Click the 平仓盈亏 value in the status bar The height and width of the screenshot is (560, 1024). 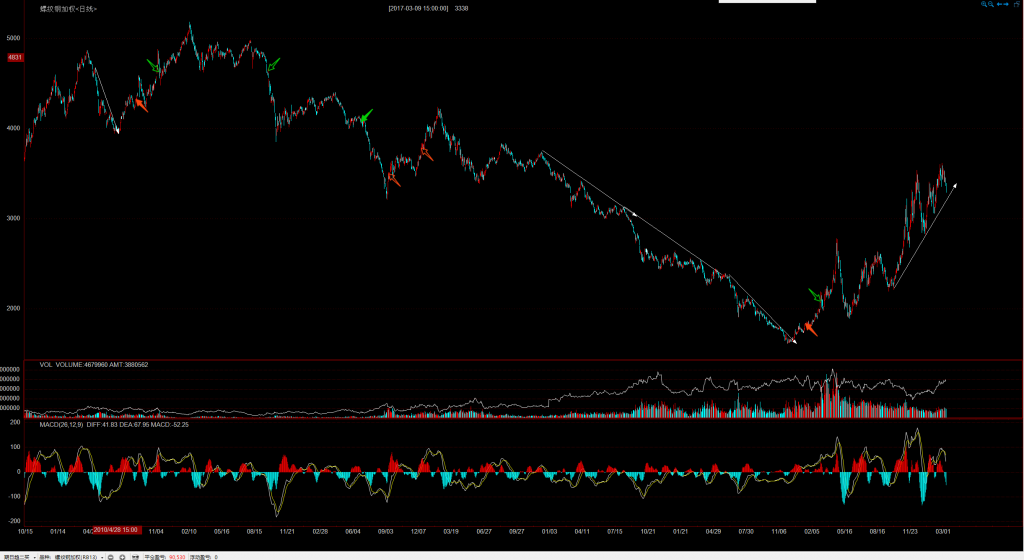tap(177, 556)
